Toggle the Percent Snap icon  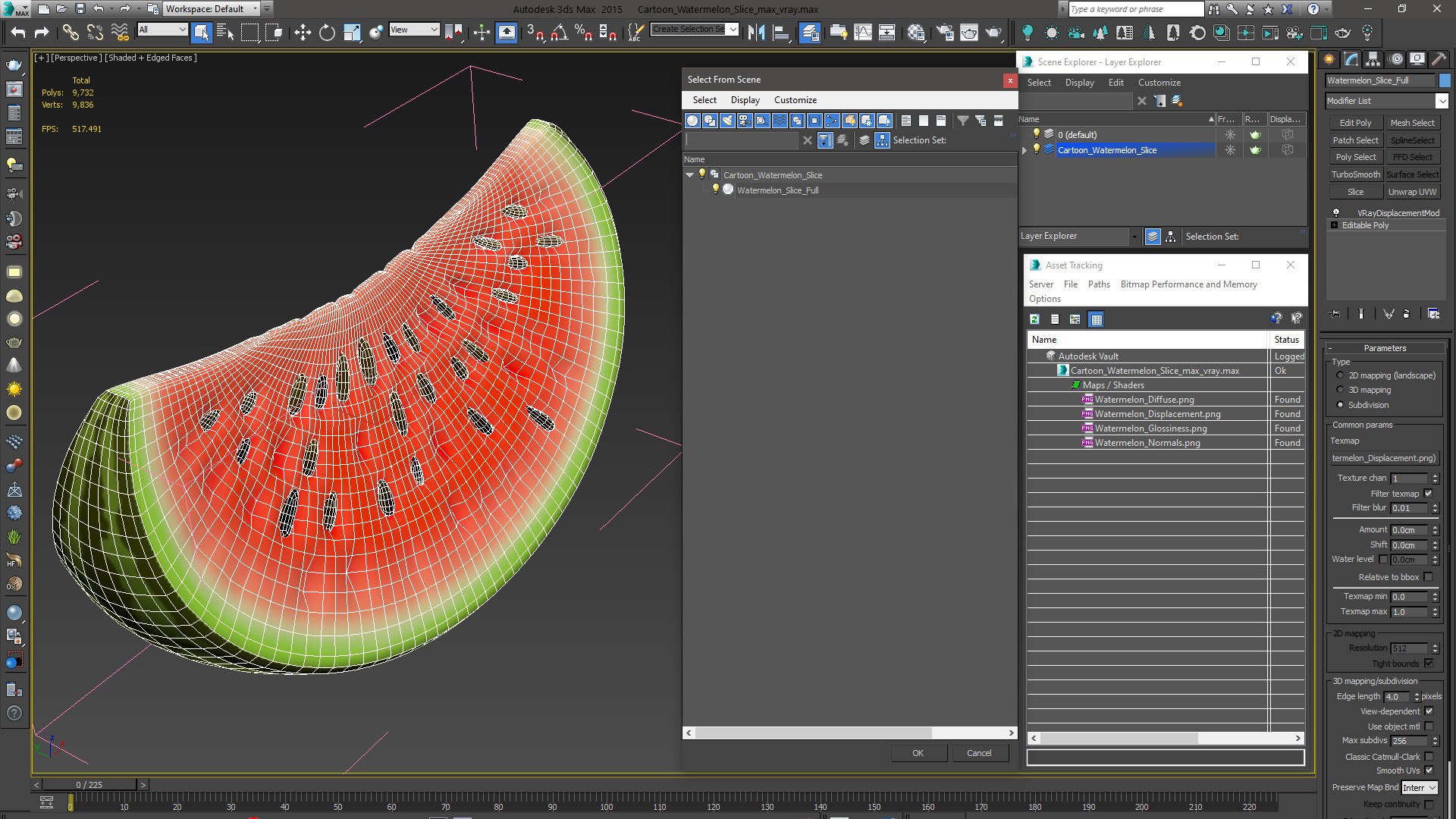point(583,32)
